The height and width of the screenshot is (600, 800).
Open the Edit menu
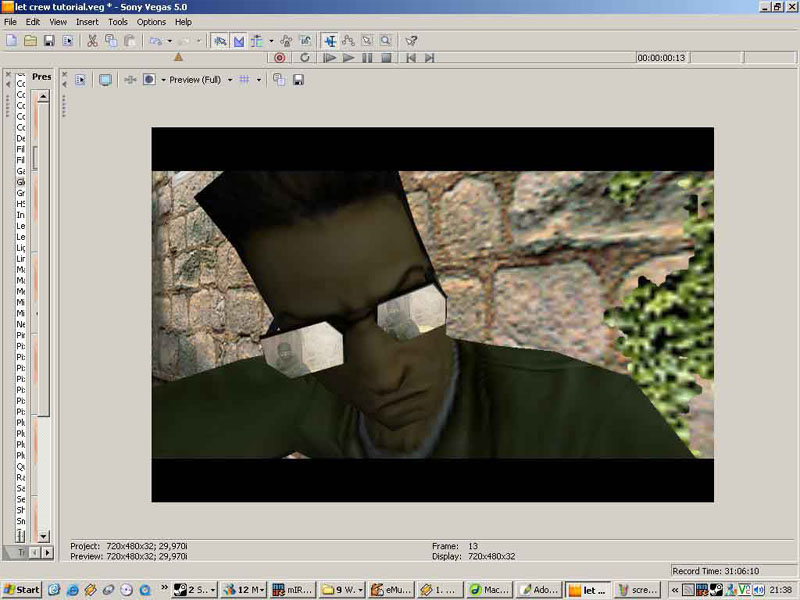pyautogui.click(x=33, y=22)
